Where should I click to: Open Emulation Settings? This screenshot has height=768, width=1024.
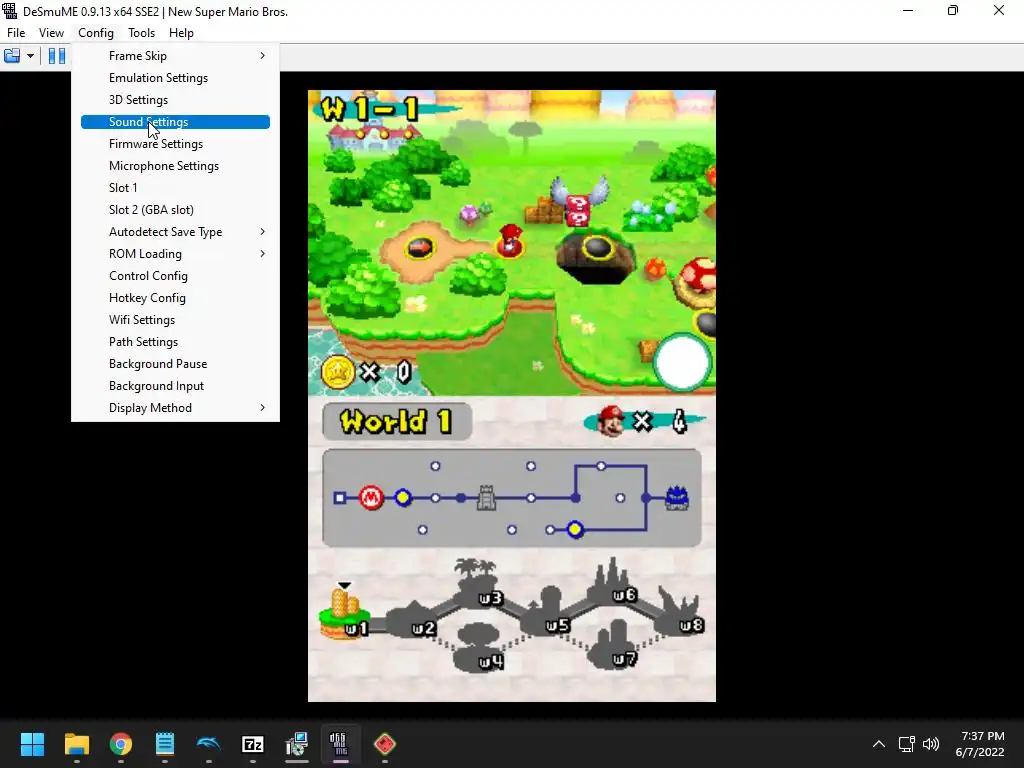point(175,78)
